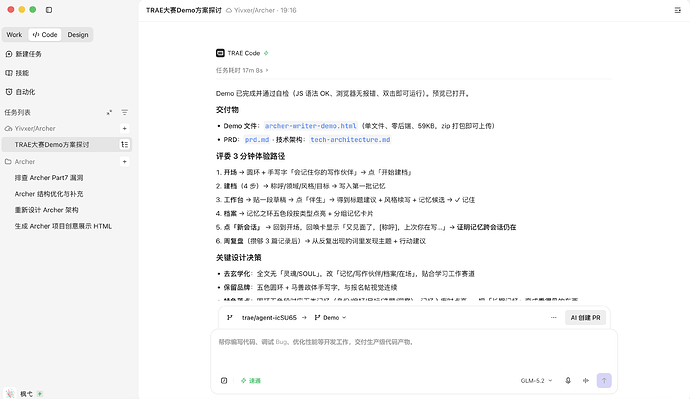Image resolution: width=690 pixels, height=399 pixels.
Task: Click the trae/agent-icSU65 source branch name
Action: click(x=269, y=318)
